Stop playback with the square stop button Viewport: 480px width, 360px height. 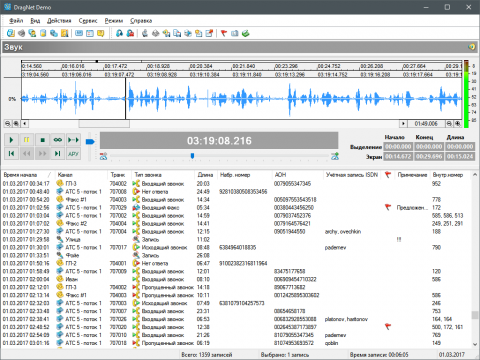tap(42, 140)
